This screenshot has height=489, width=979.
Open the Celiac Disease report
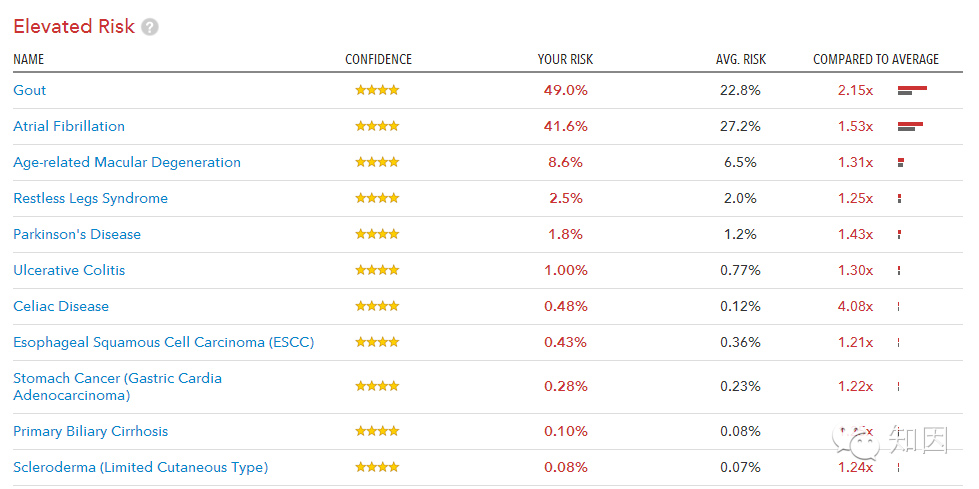(61, 306)
